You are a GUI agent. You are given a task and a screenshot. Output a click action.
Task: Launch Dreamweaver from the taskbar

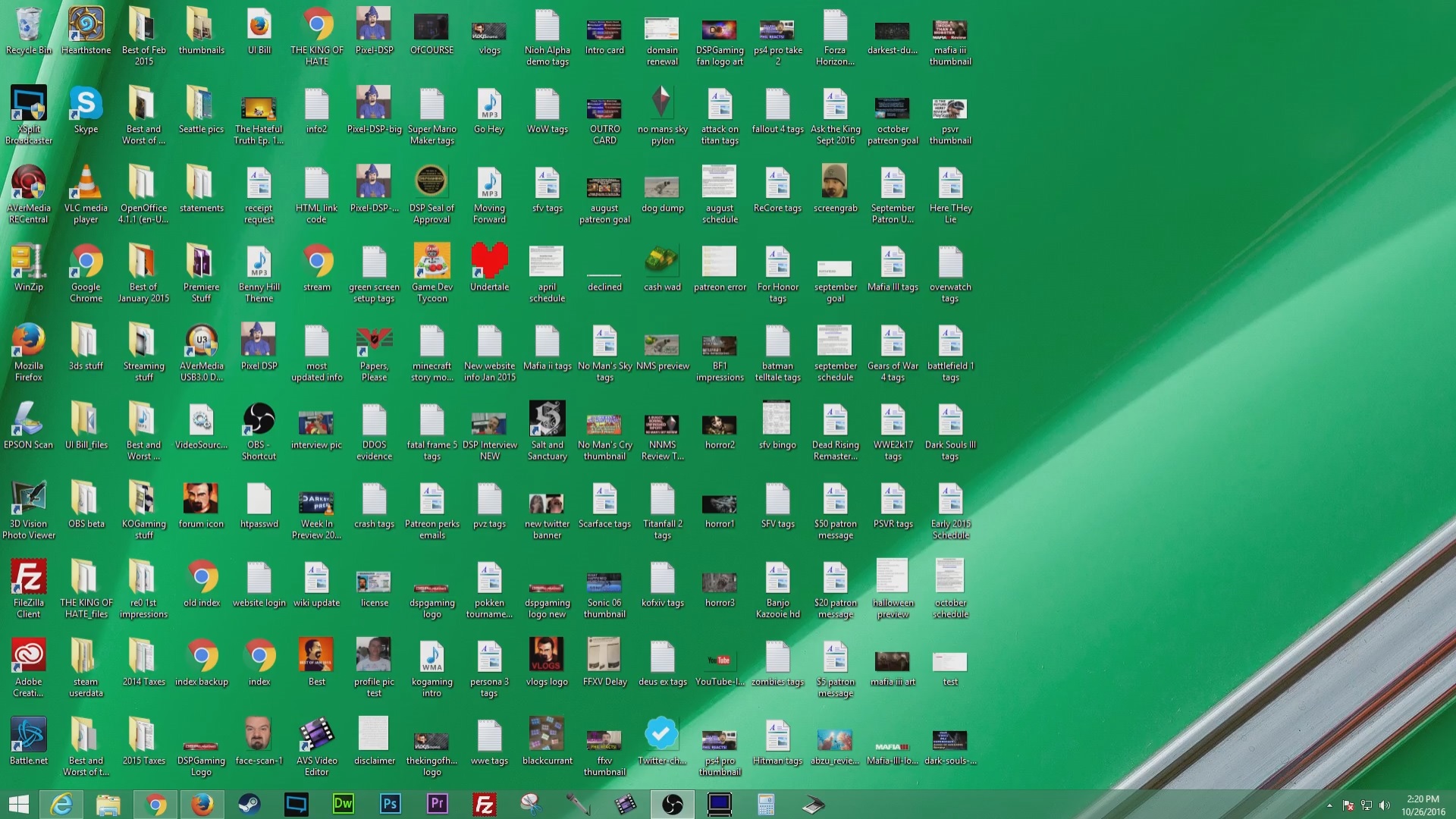[343, 804]
